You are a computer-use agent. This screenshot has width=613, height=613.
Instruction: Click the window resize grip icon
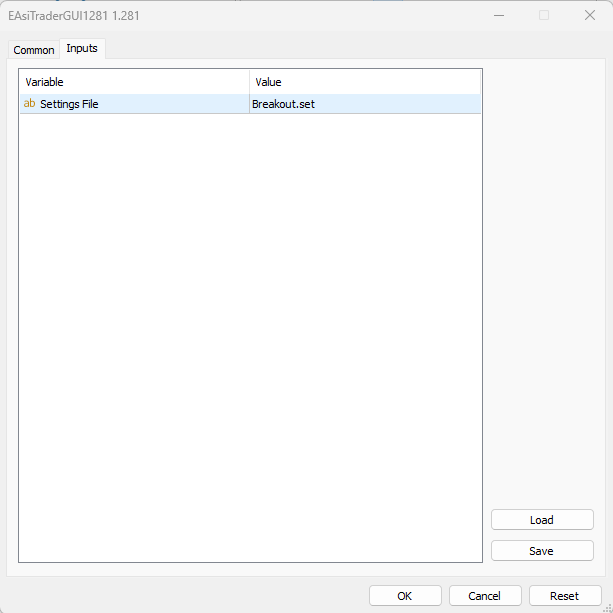tap(608, 608)
